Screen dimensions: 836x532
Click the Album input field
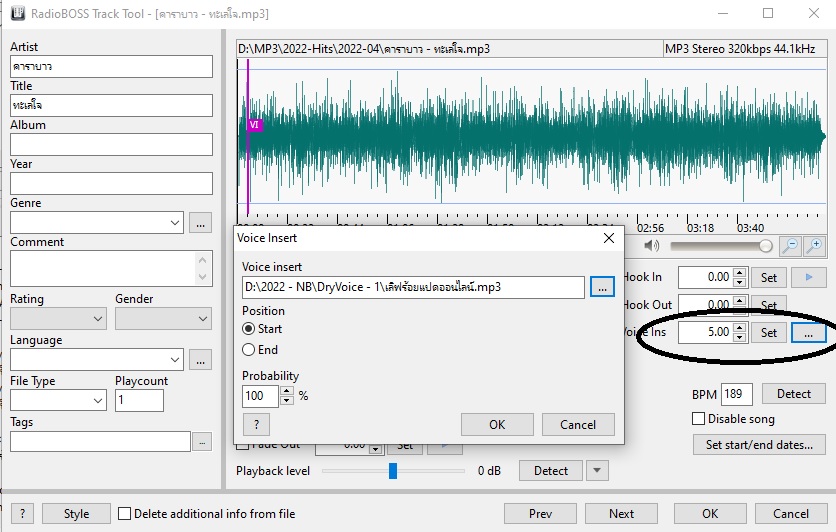pyautogui.click(x=111, y=144)
